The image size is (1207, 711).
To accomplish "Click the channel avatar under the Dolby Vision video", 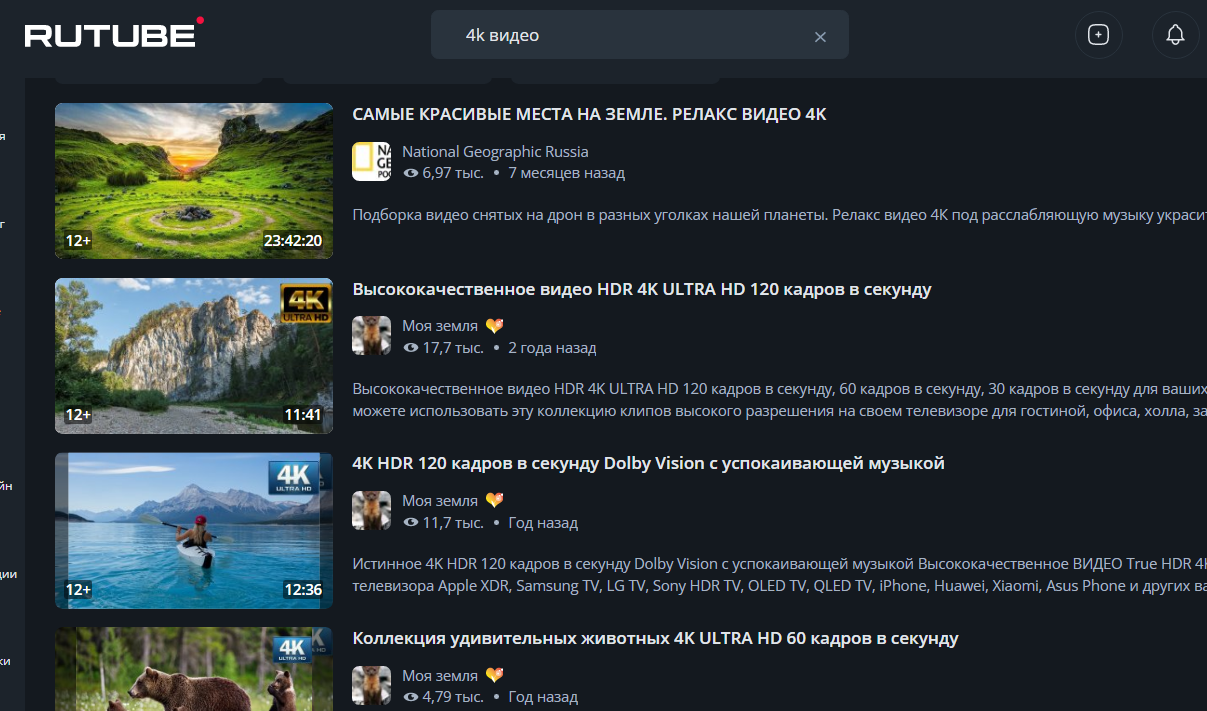I will (x=371, y=511).
